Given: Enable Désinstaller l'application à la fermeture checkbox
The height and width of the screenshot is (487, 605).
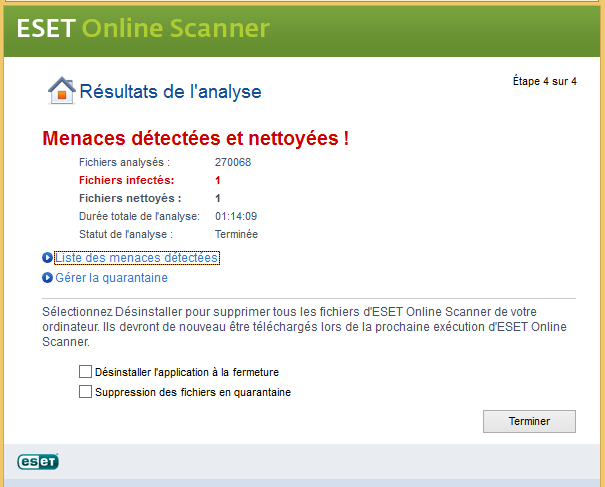Looking at the screenshot, I should point(85,372).
